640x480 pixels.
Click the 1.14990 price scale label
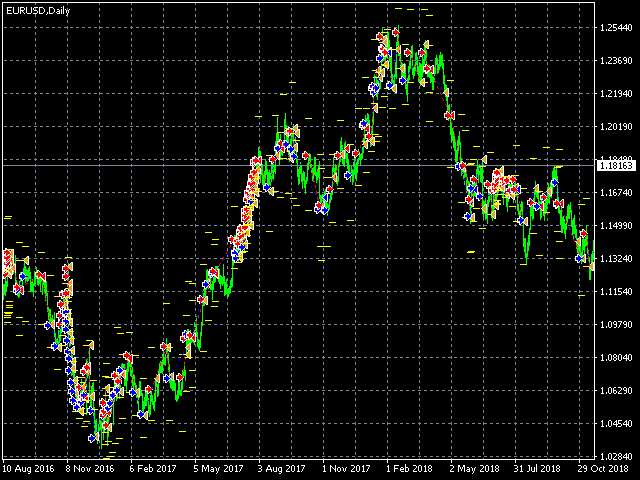616,226
